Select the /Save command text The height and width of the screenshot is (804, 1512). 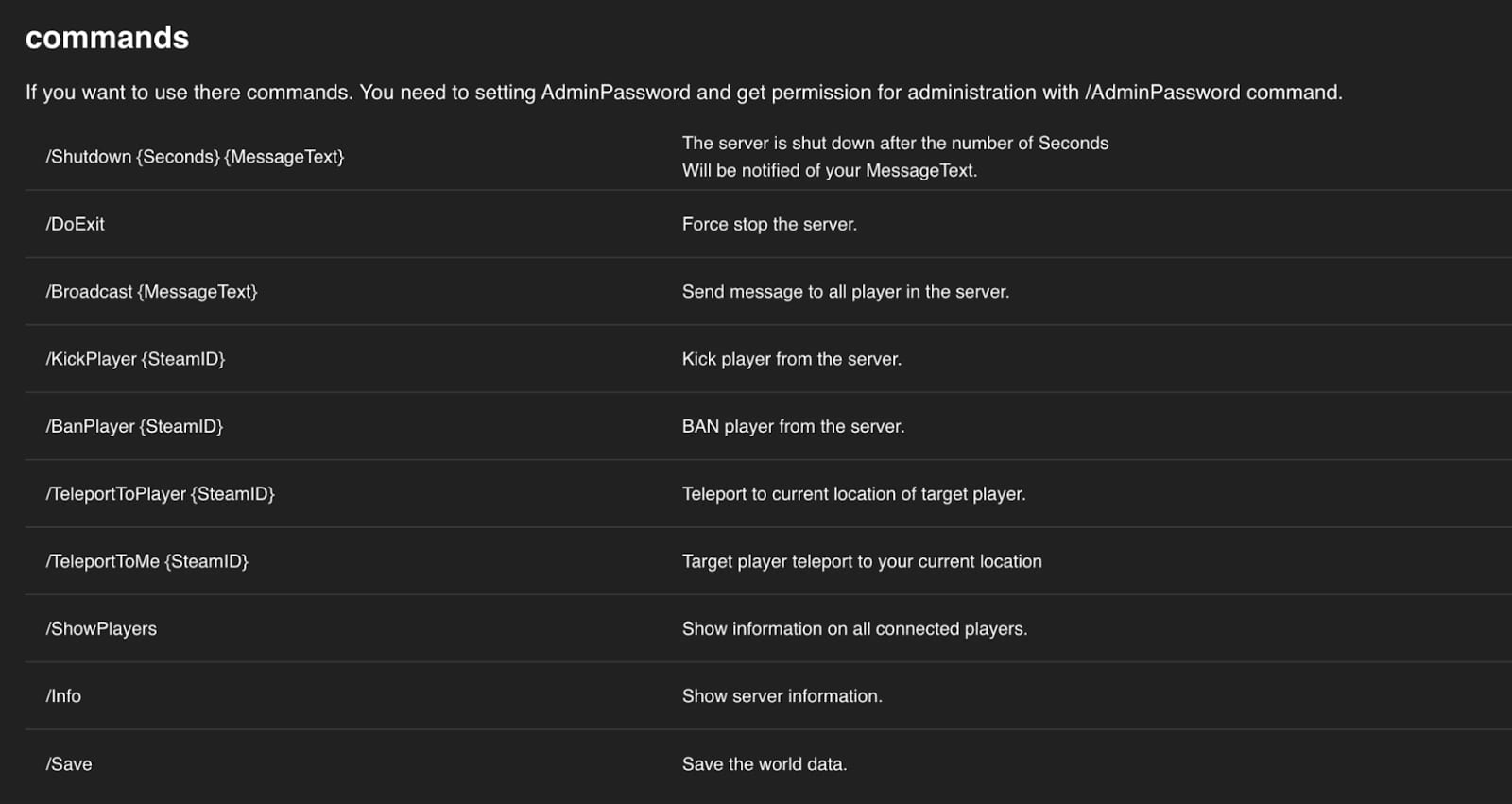click(69, 764)
